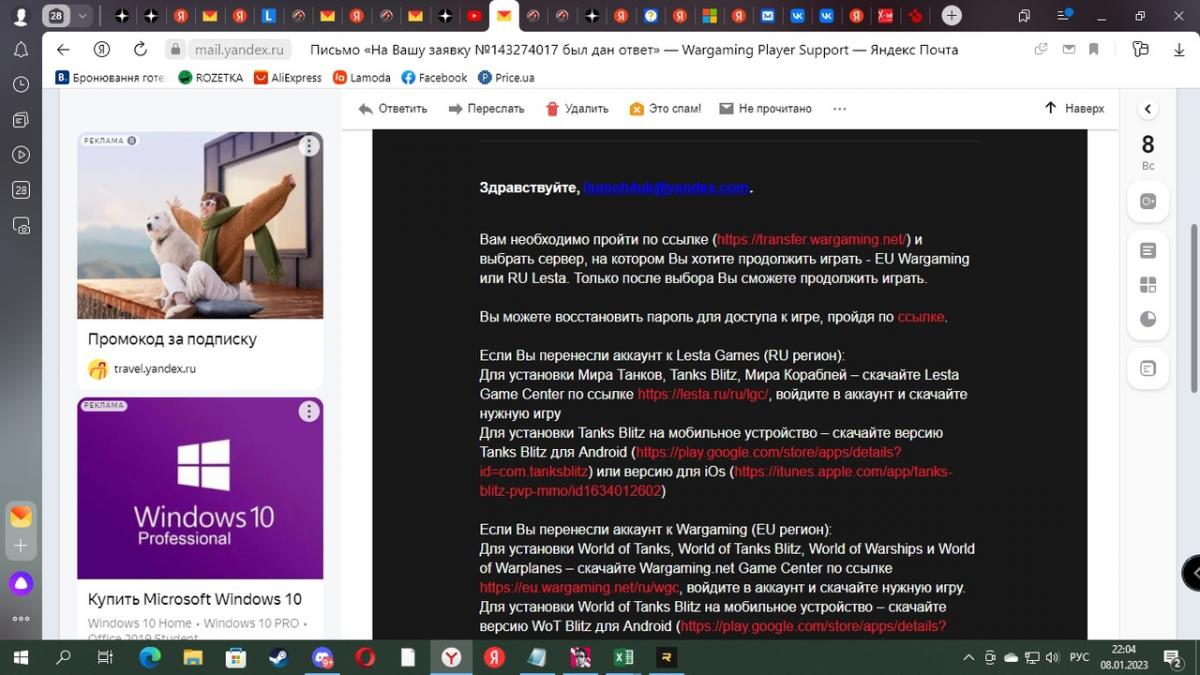
Task: Click the travel.yandex.ru ad source
Action: pos(155,369)
